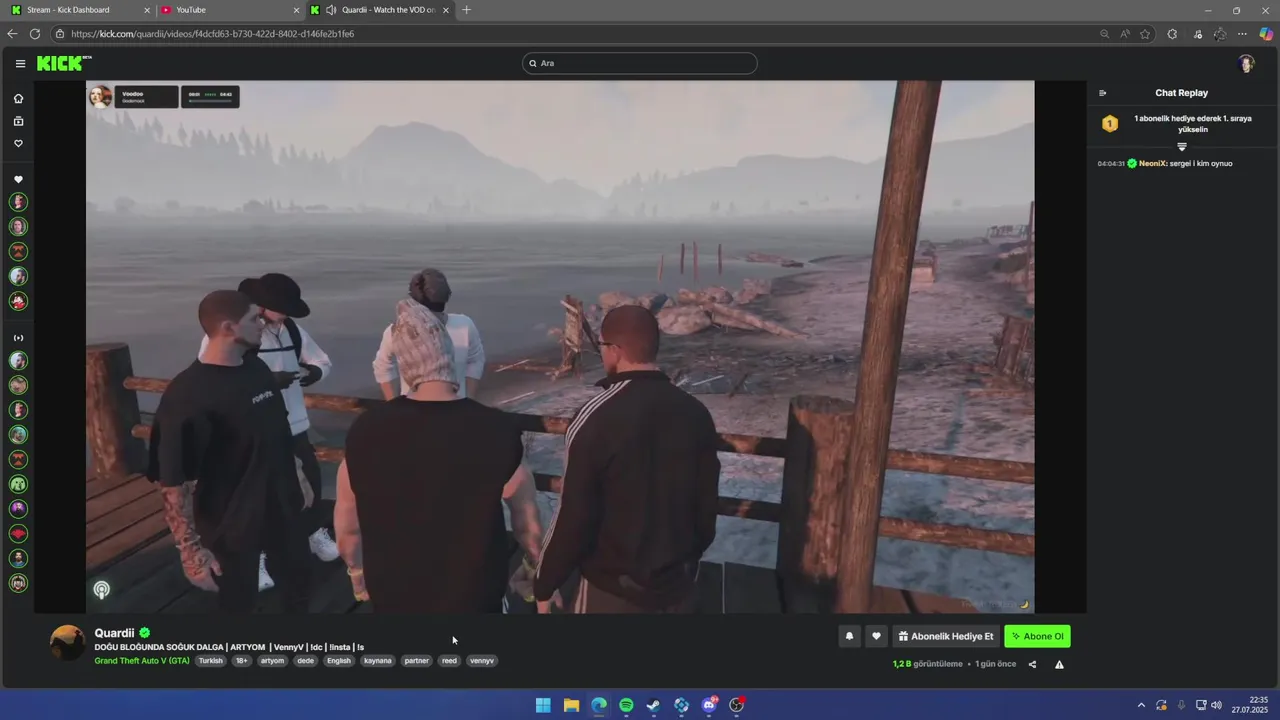The image size is (1280, 720).
Task: Open the user profile avatar in the Kick header
Action: click(x=1246, y=63)
